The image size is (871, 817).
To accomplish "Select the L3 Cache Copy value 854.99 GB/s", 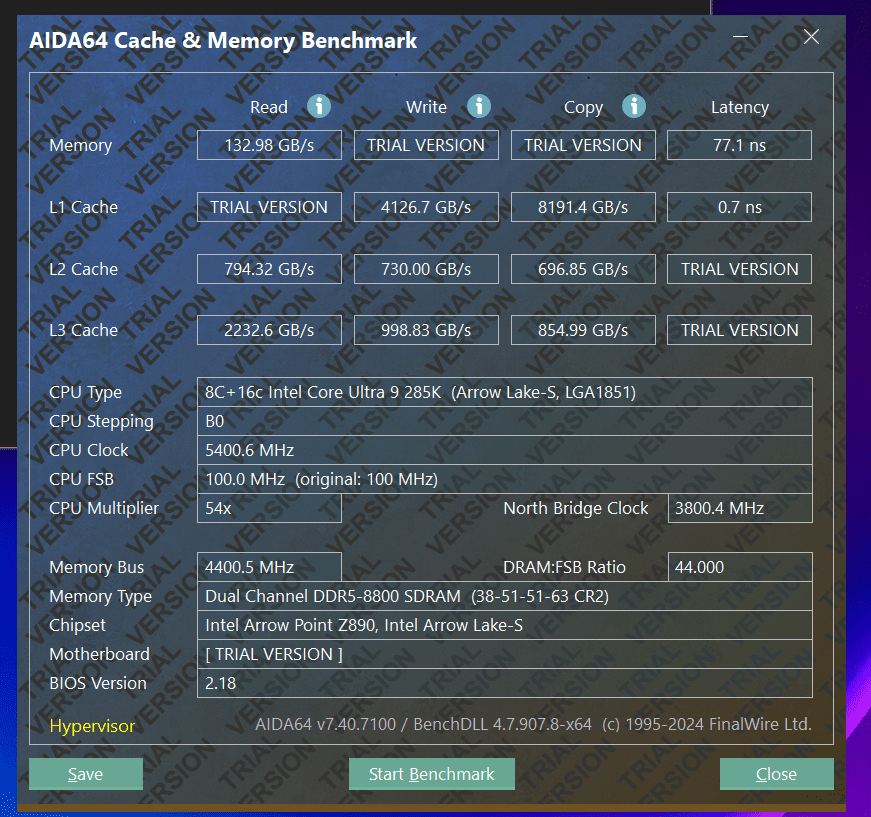I will [583, 330].
